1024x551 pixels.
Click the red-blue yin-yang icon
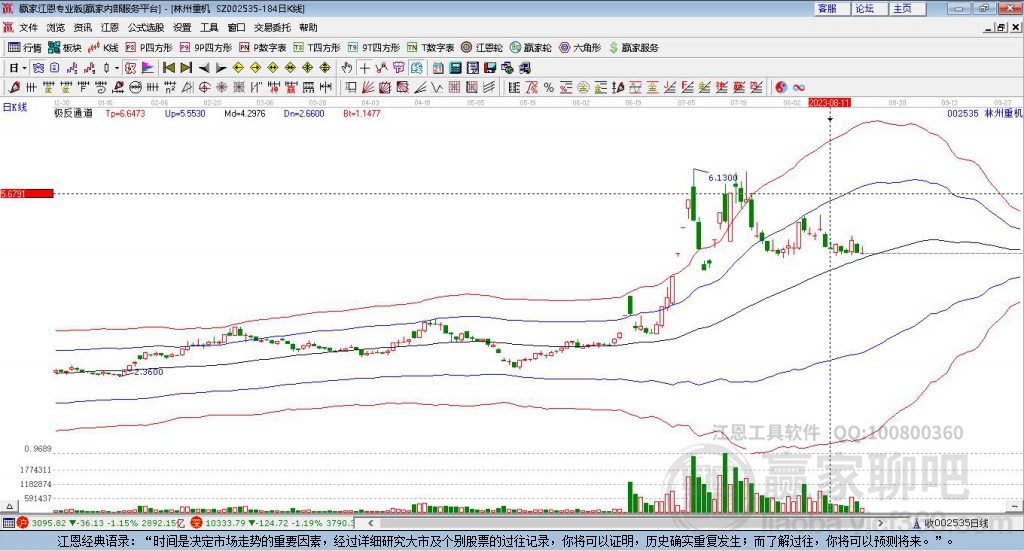coord(781,87)
